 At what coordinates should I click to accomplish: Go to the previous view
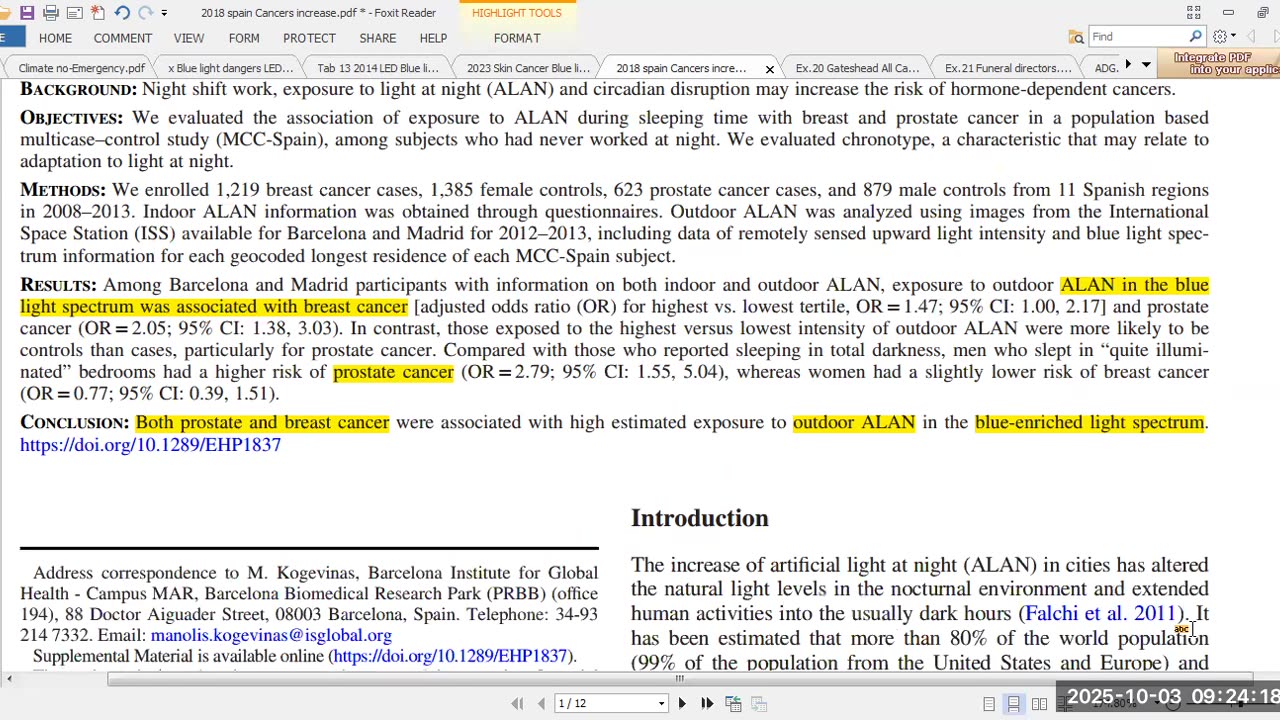click(733, 704)
